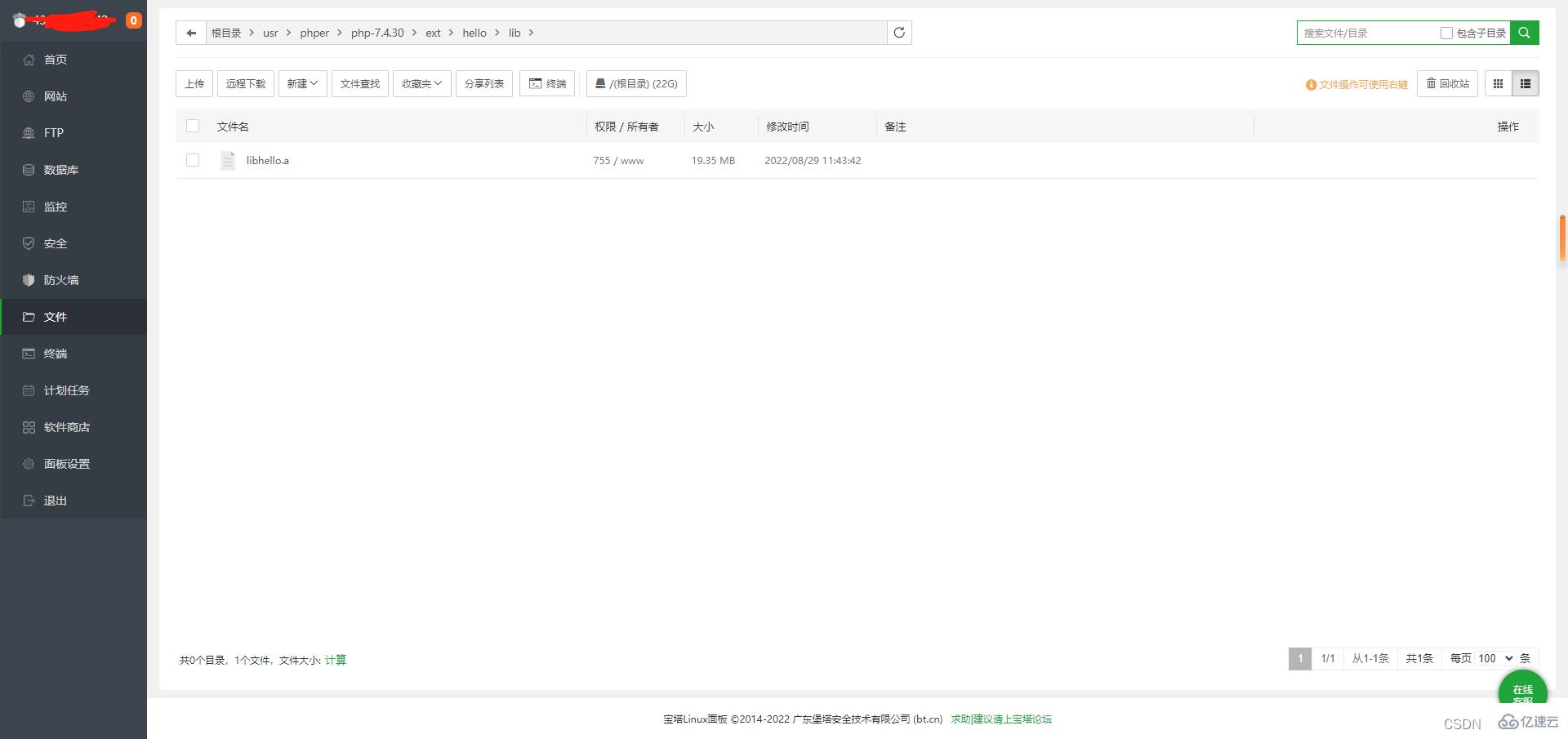Switch to grid icon view

coord(1498,83)
